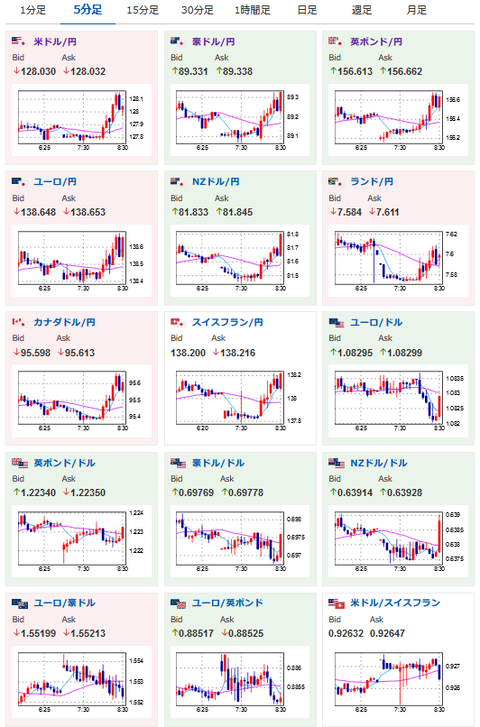Open the ユーロ/円 currency pair link
The image size is (480, 727).
pyautogui.click(x=55, y=182)
